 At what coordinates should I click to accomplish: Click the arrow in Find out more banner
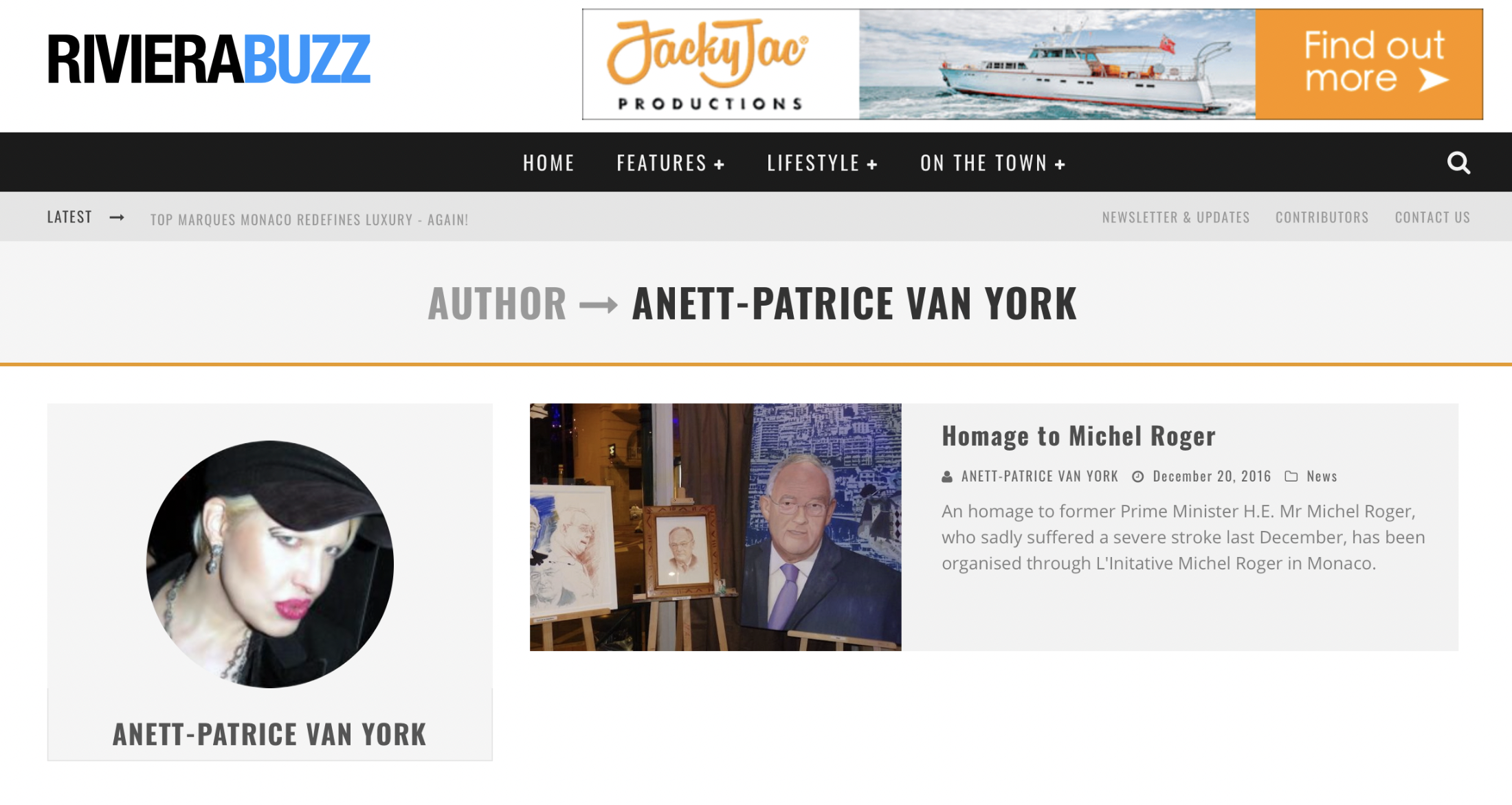[x=1434, y=80]
